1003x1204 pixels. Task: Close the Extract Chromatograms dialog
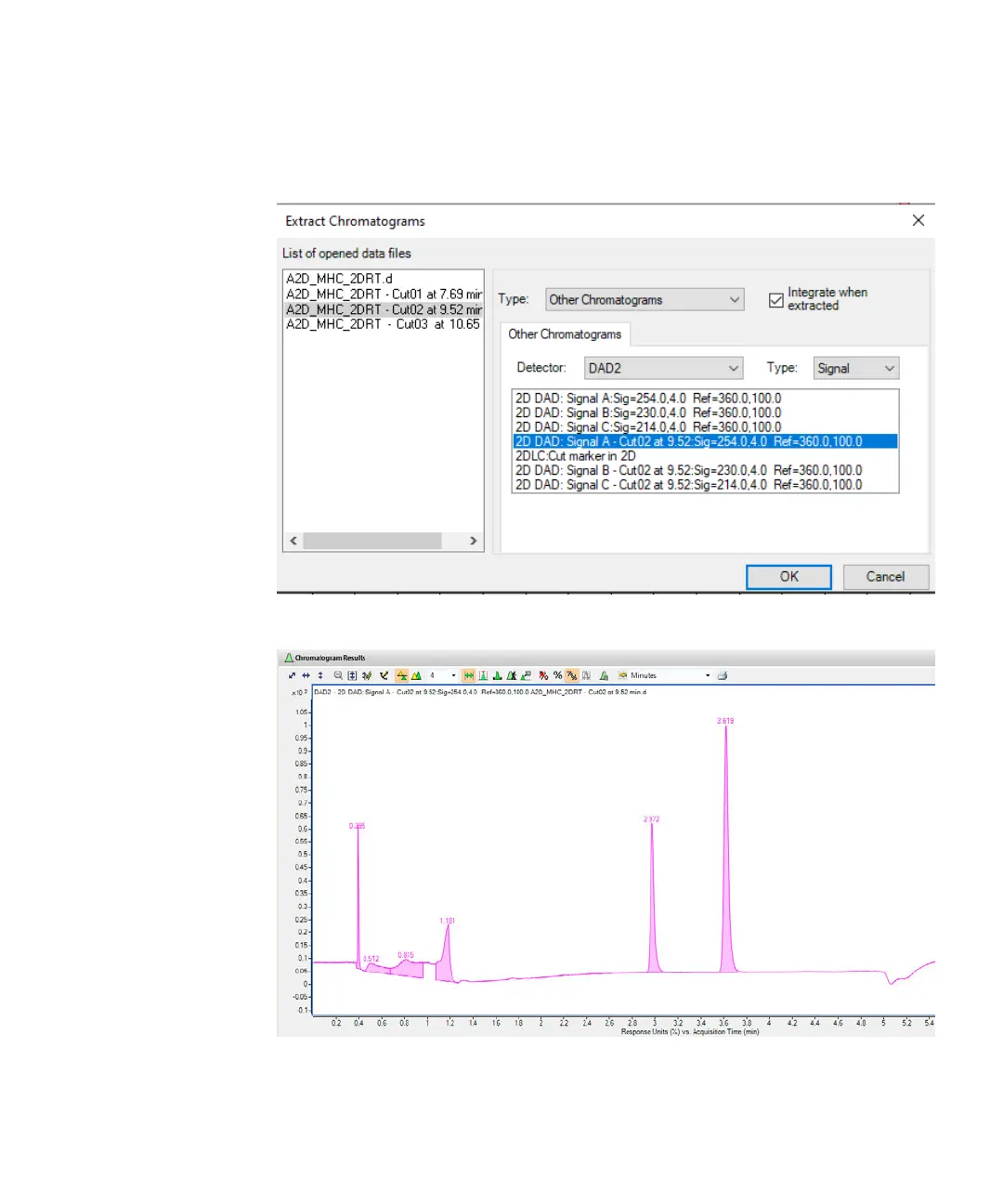click(x=918, y=220)
